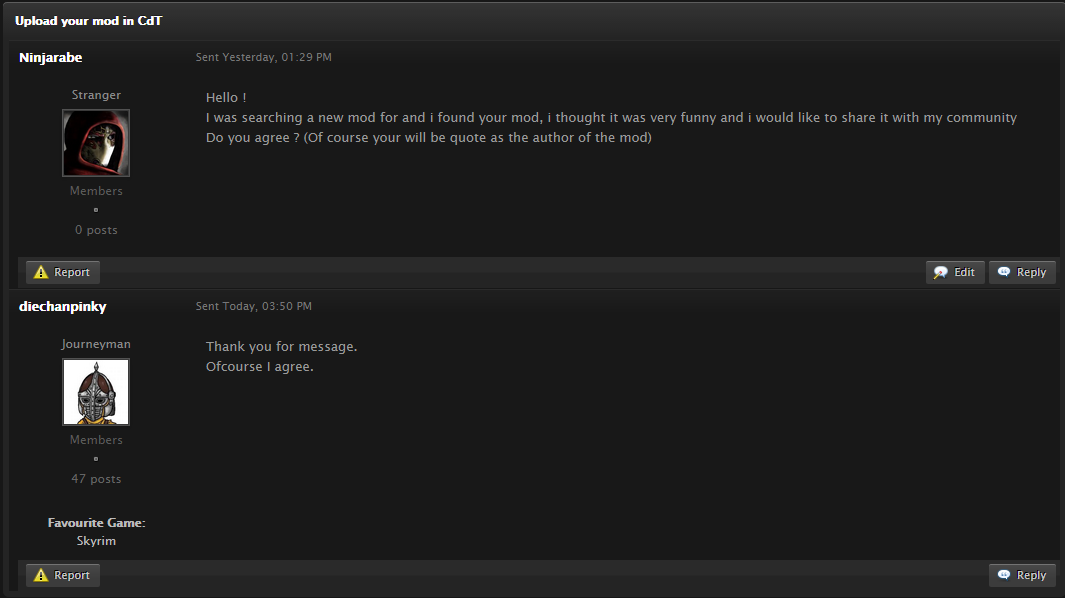Click the '0 posts' count under Ninjarabe
The image size is (1065, 598).
pos(96,230)
